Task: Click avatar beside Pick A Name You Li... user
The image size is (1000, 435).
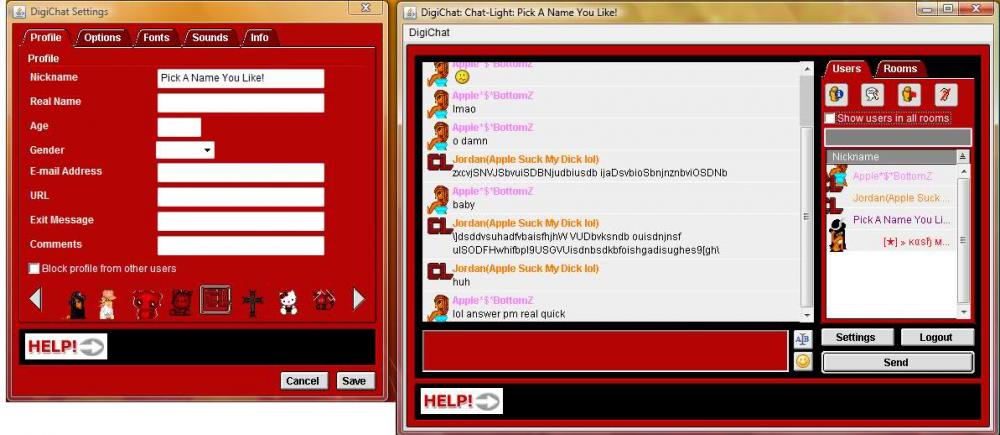Action: 837,233
